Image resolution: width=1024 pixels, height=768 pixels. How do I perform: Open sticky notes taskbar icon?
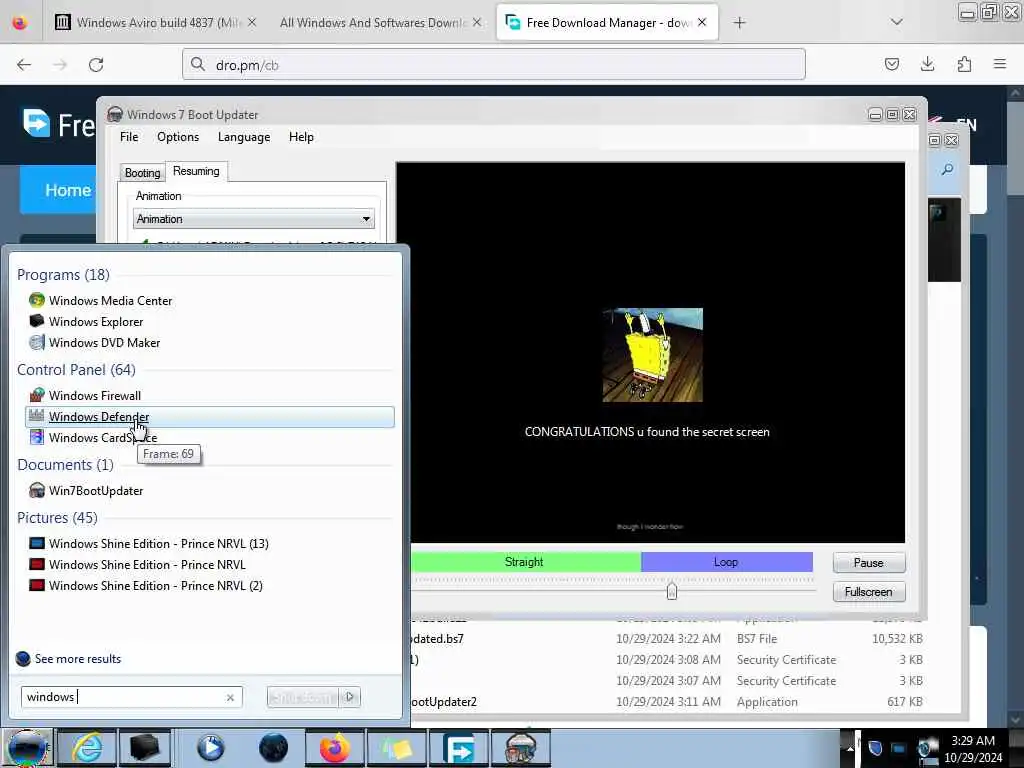pyautogui.click(x=397, y=748)
